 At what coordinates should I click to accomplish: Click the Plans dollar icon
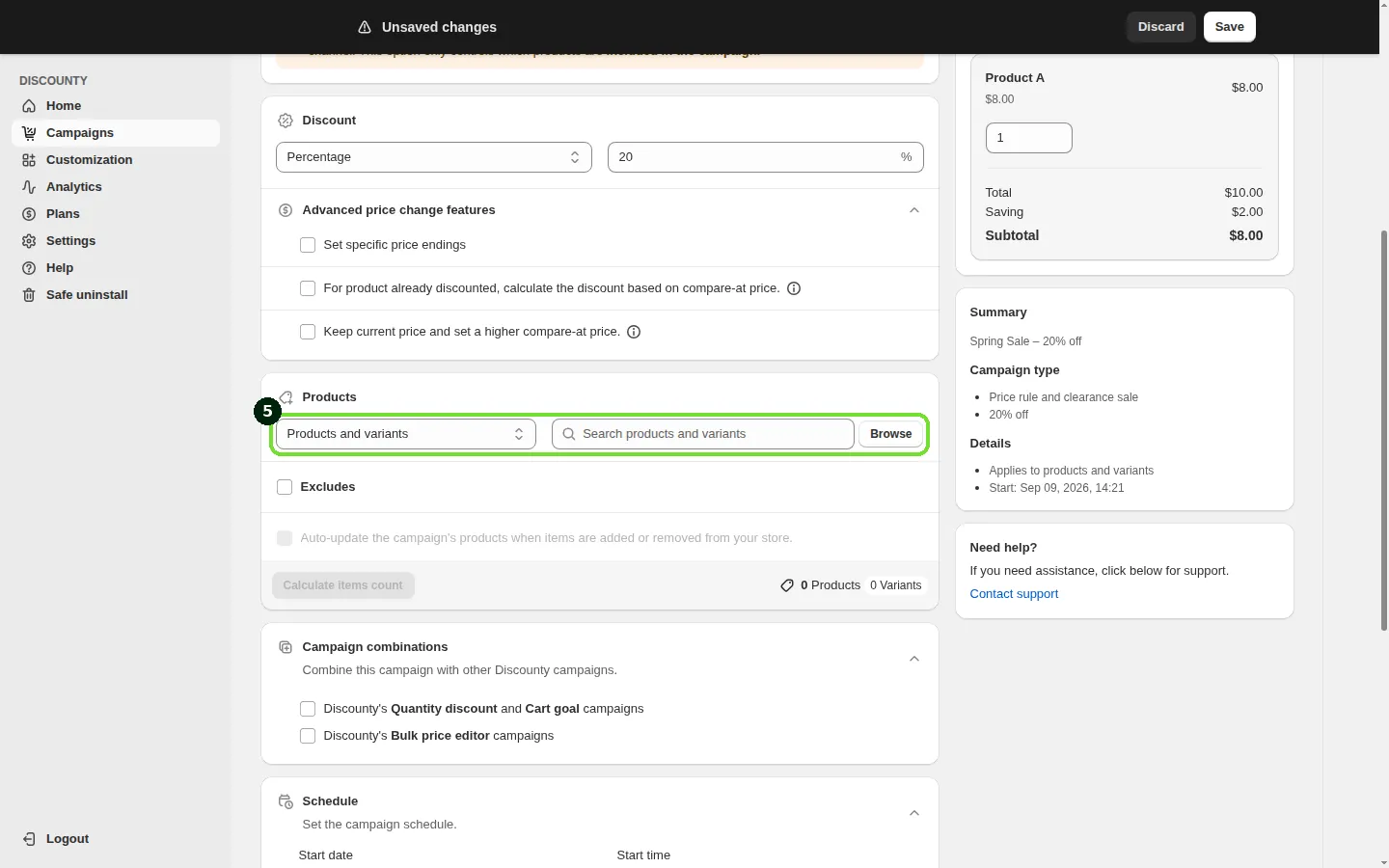click(x=29, y=214)
